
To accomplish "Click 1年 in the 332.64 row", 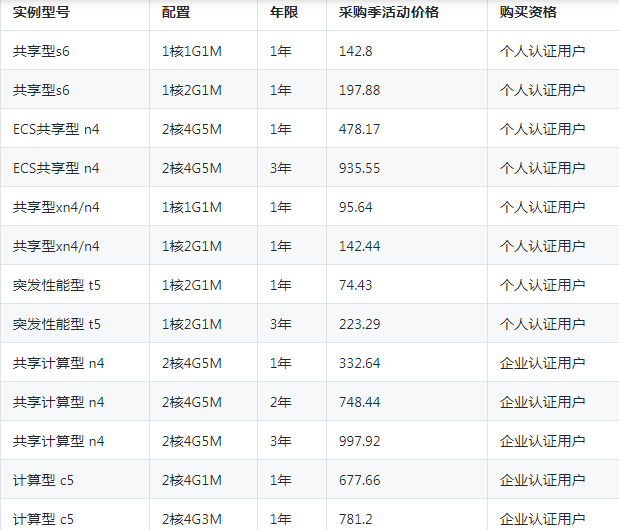I will (x=281, y=363).
